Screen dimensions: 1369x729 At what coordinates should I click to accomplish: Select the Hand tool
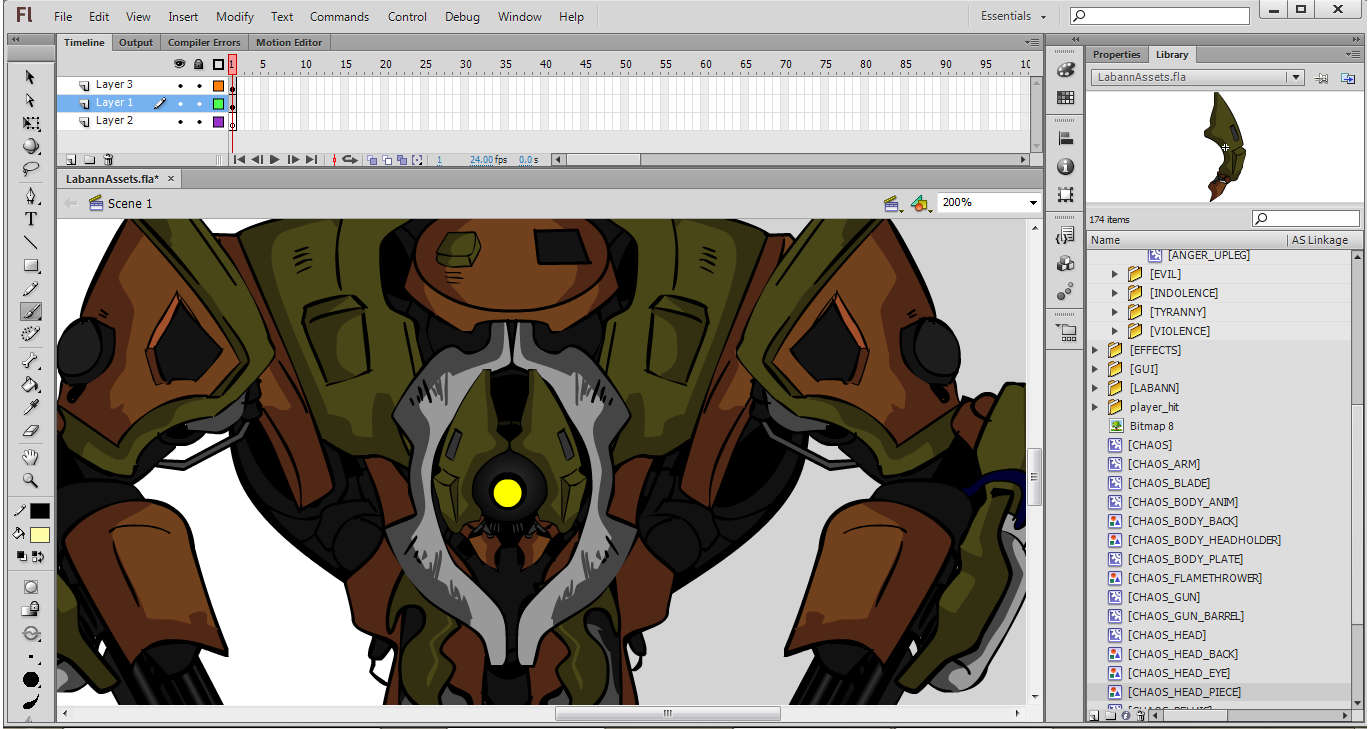tap(31, 457)
